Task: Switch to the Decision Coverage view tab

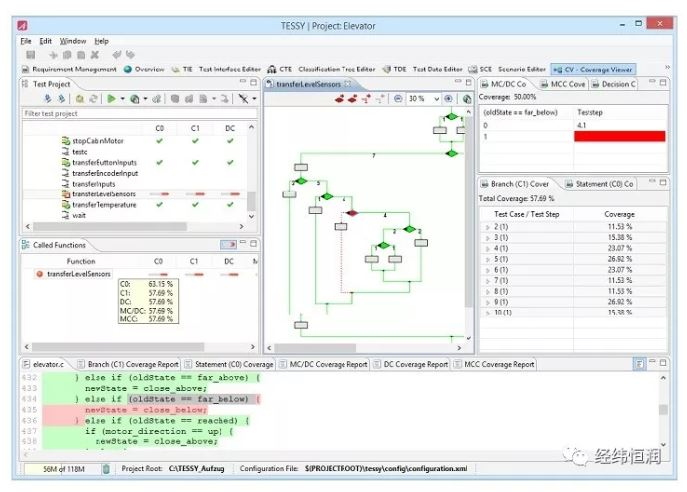Action: pyautogui.click(x=613, y=84)
